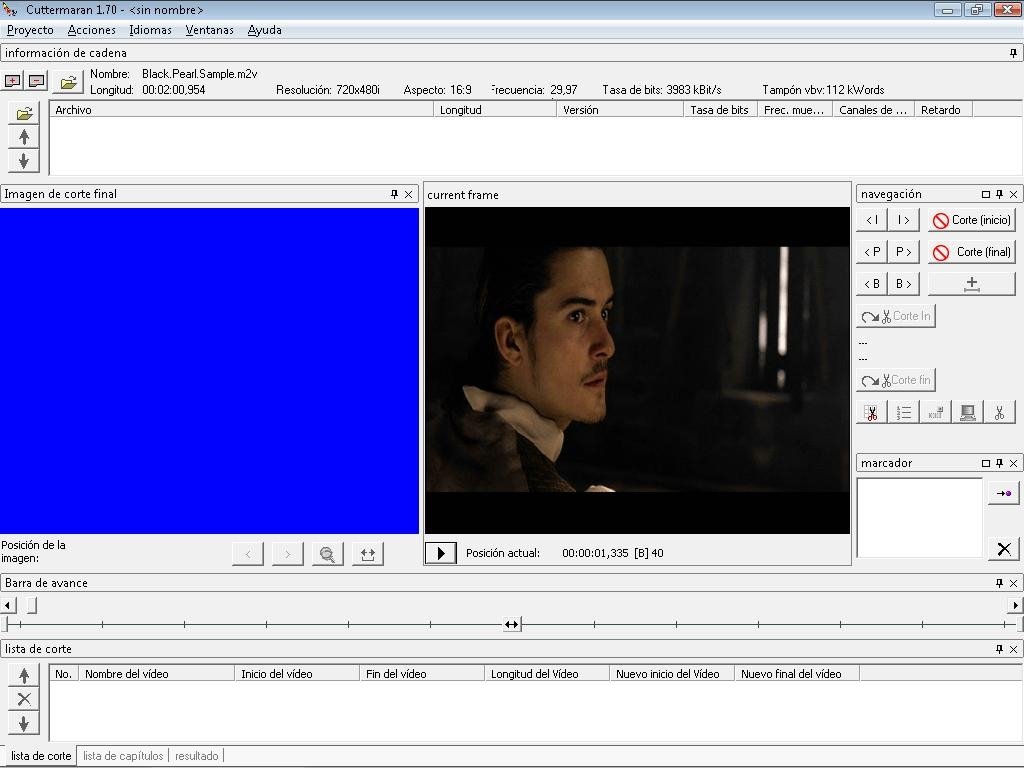Close the navegación panel
The image size is (1024, 768).
pos(1014,195)
